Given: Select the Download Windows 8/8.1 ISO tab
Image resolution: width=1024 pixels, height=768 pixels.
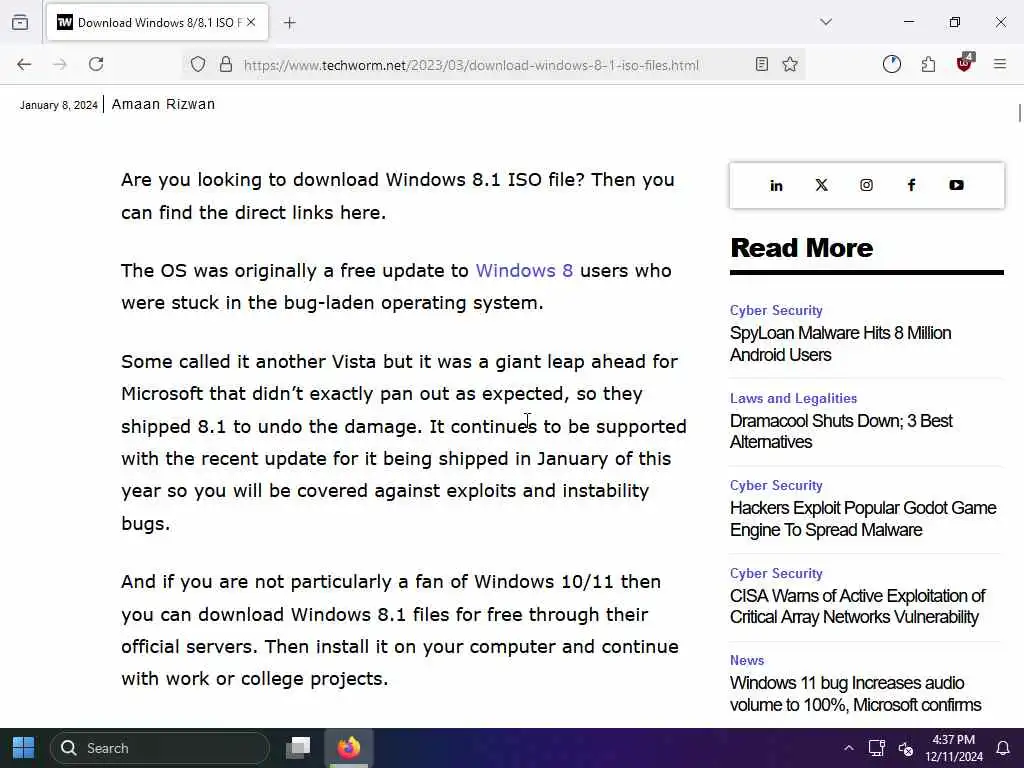Looking at the screenshot, I should click(x=157, y=23).
